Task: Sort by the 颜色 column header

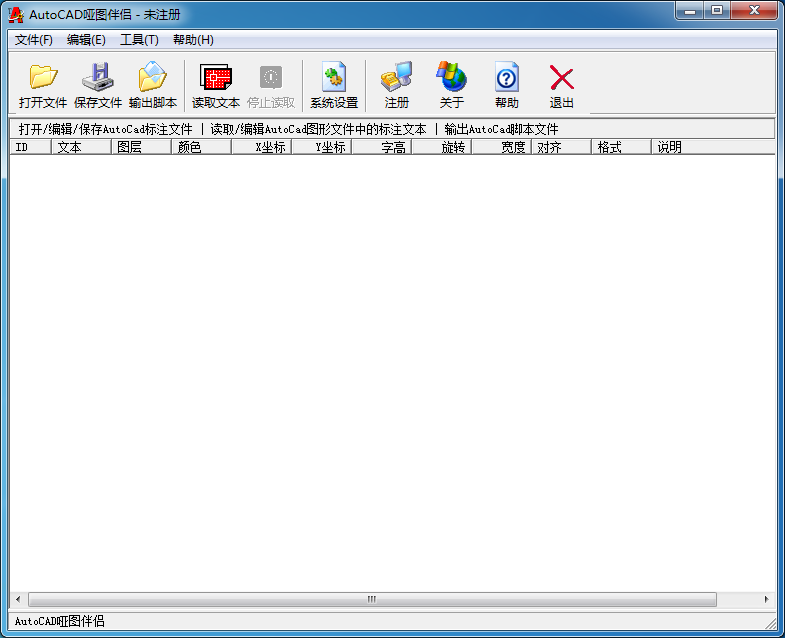Action: point(201,147)
